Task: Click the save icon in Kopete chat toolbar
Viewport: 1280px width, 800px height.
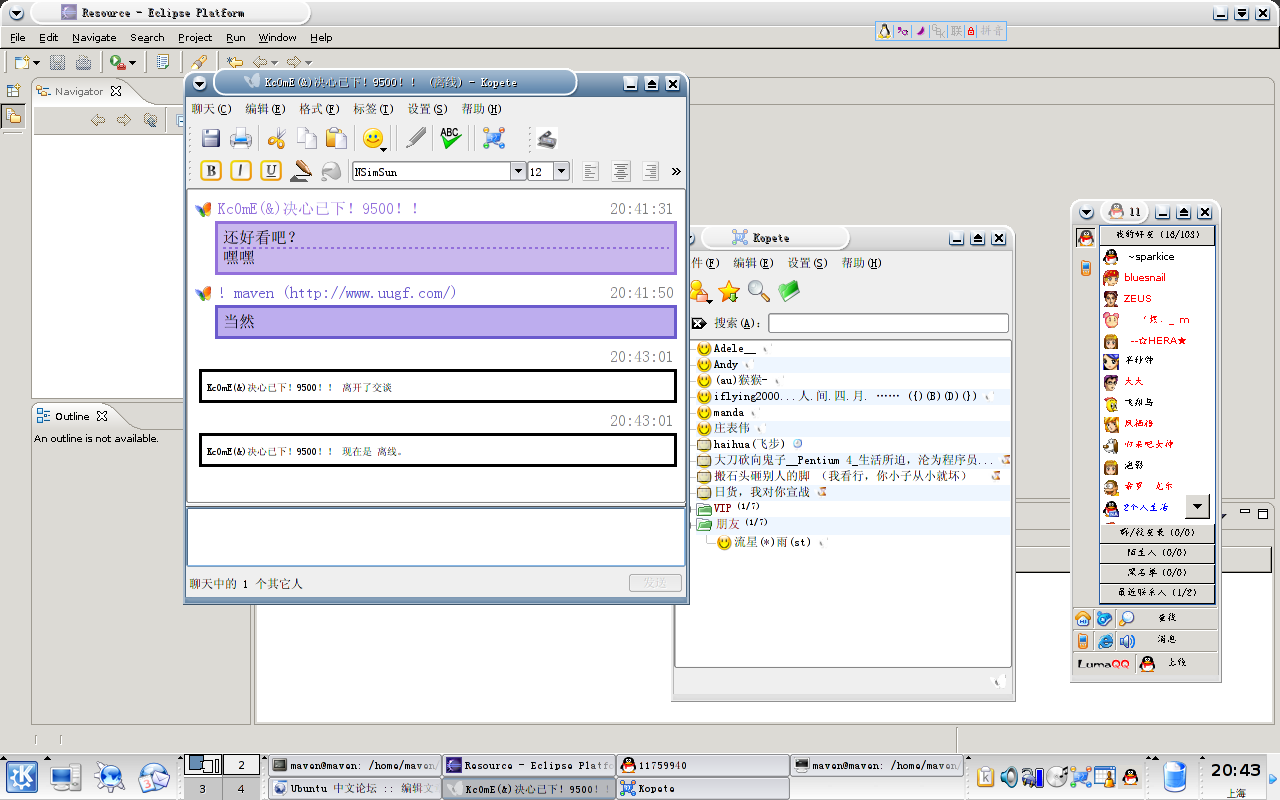Action: coord(211,139)
